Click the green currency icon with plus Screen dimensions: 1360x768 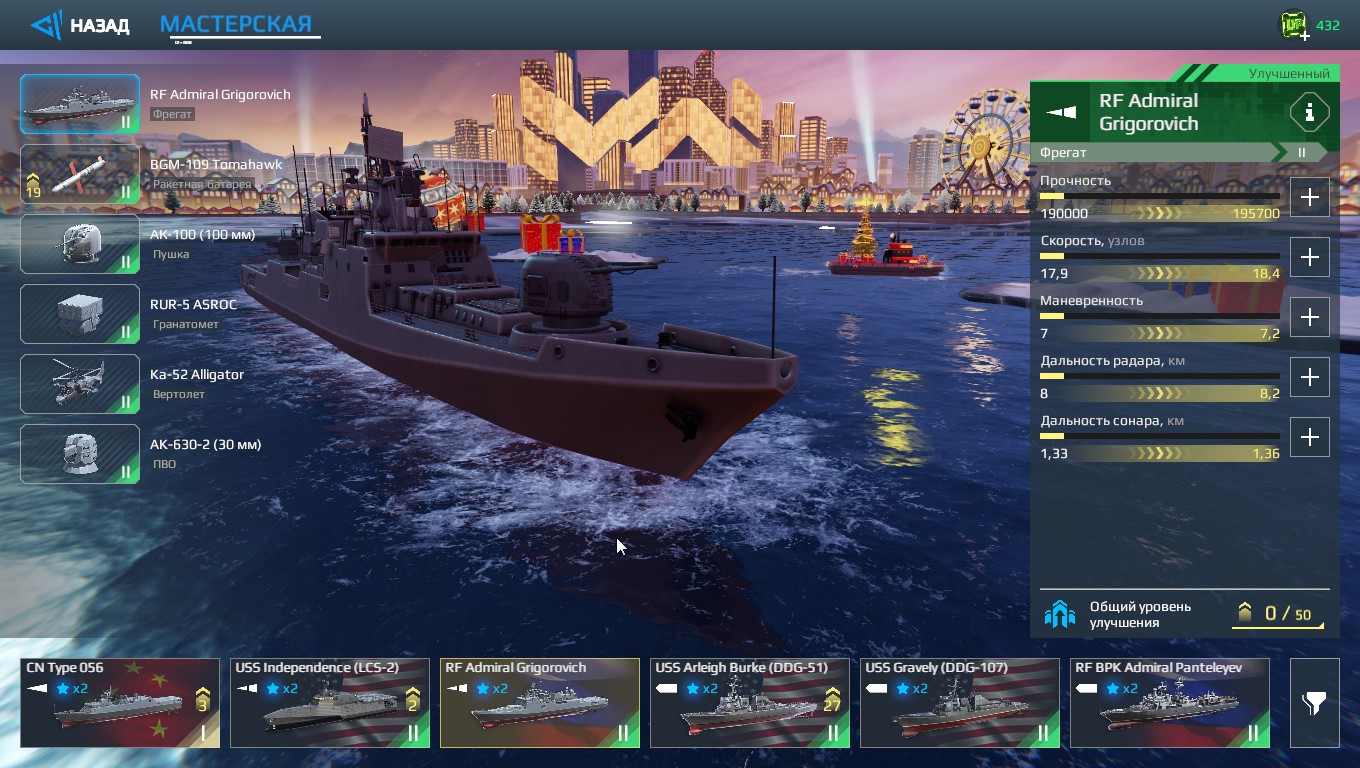(x=1295, y=25)
